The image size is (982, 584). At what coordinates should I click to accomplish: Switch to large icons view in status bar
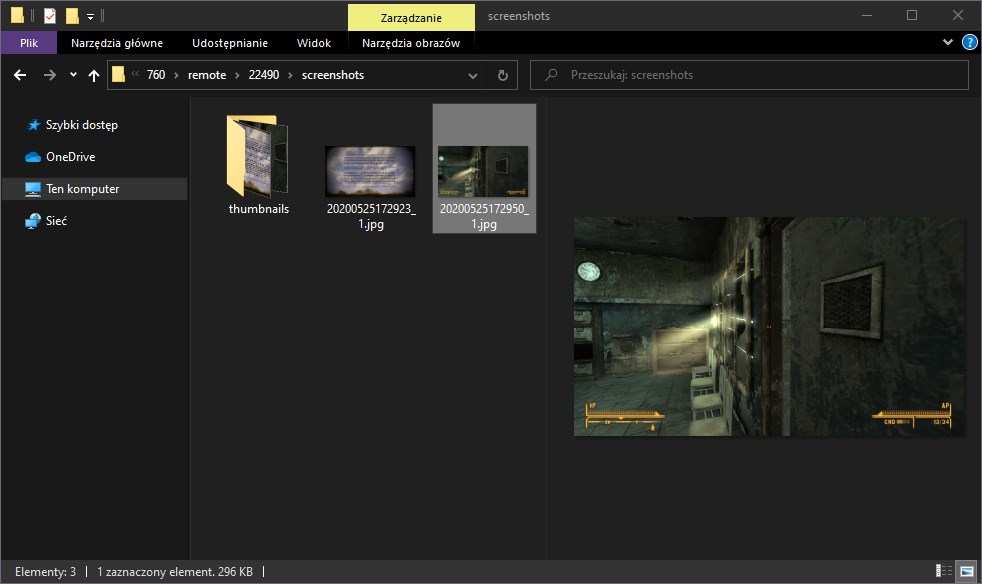pyautogui.click(x=967, y=570)
